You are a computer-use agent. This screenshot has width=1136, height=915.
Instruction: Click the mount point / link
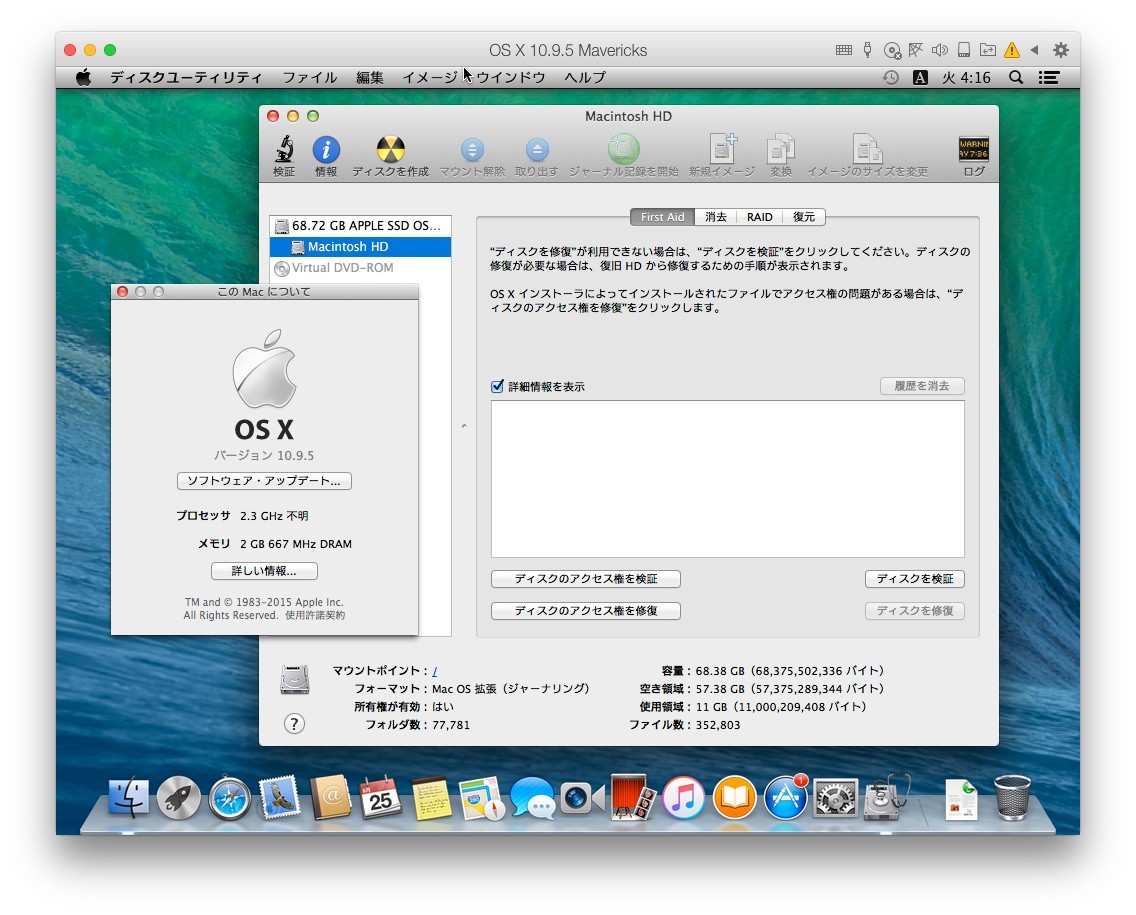[x=434, y=671]
